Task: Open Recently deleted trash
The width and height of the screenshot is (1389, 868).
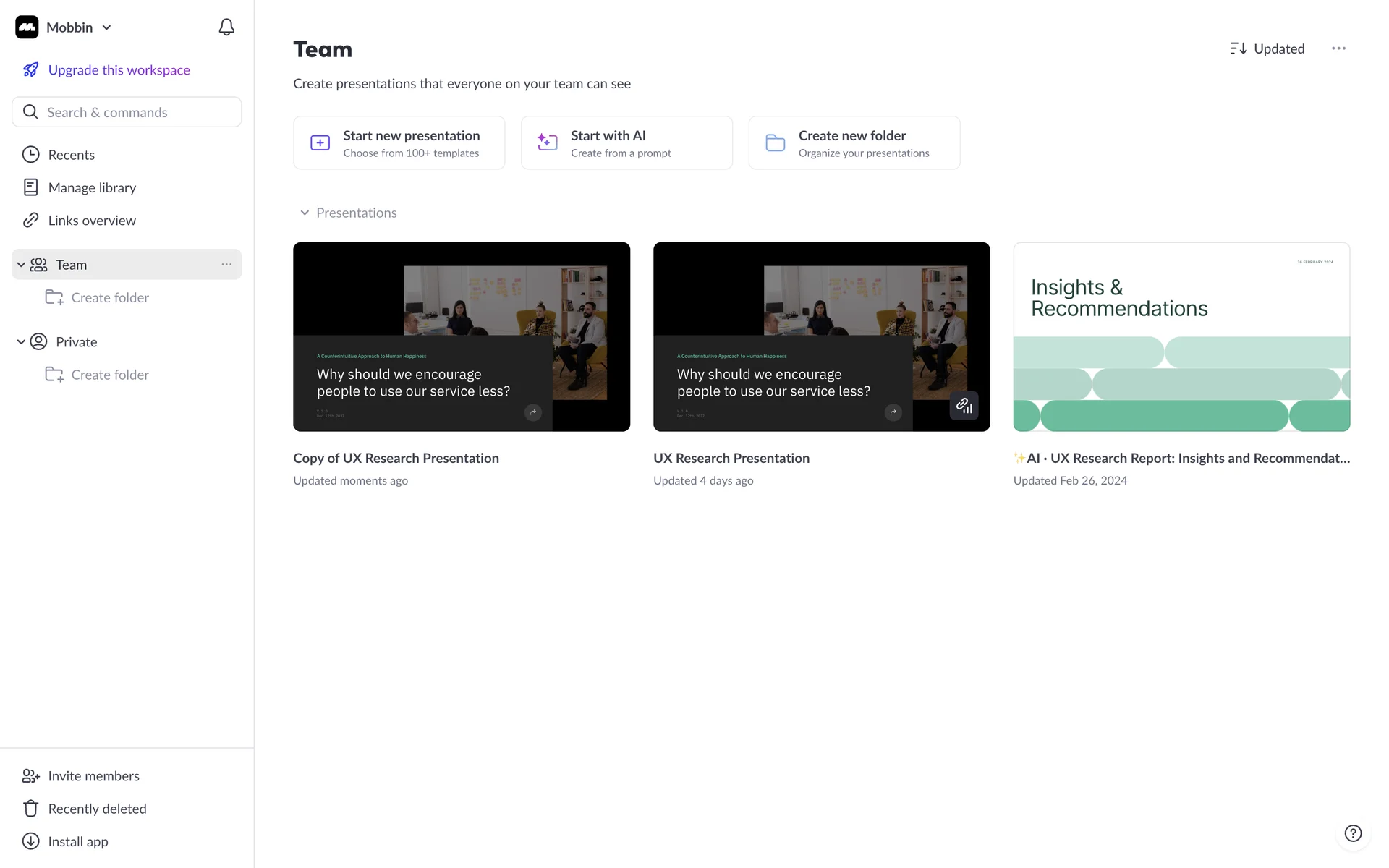Action: (96, 809)
